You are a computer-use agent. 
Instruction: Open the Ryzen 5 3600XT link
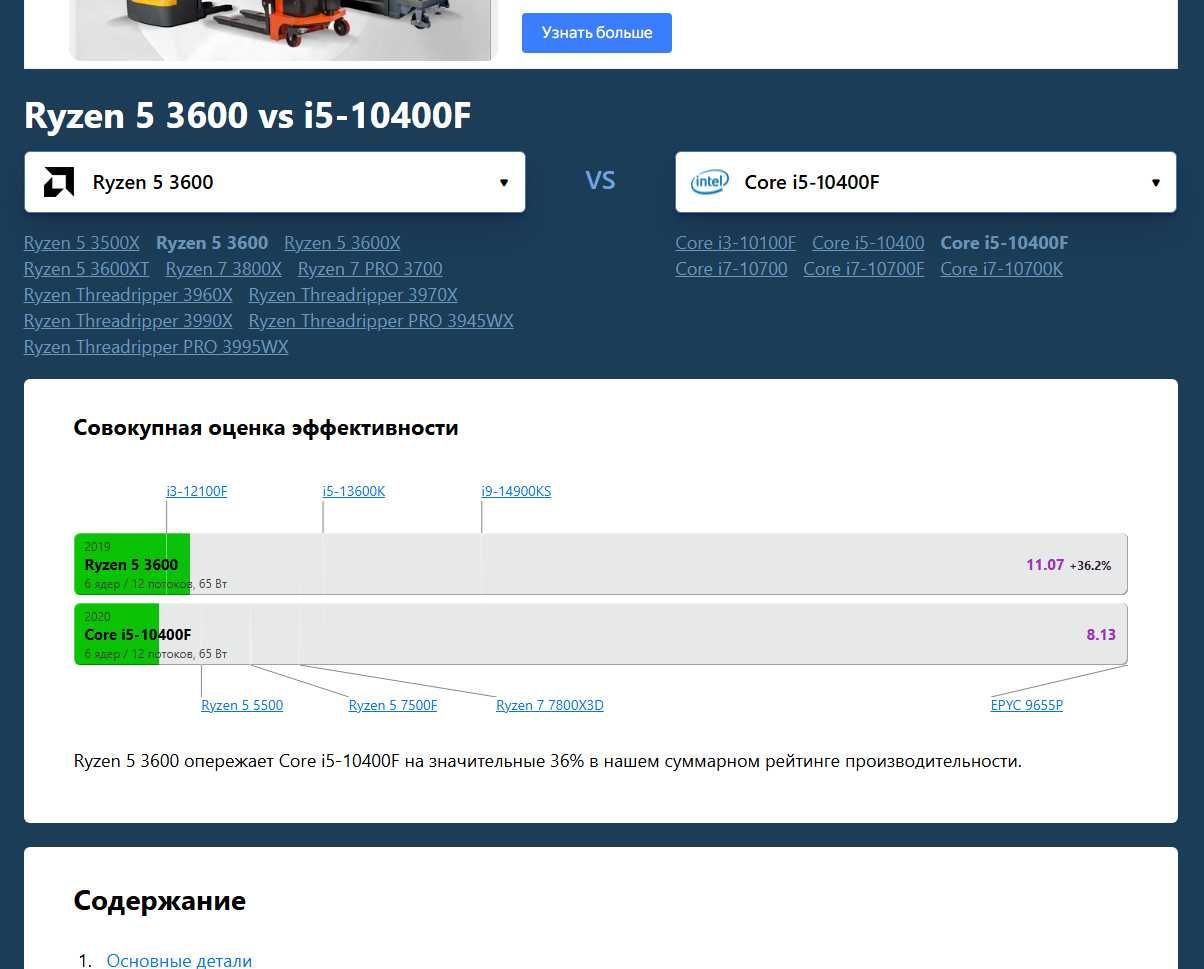(87, 269)
